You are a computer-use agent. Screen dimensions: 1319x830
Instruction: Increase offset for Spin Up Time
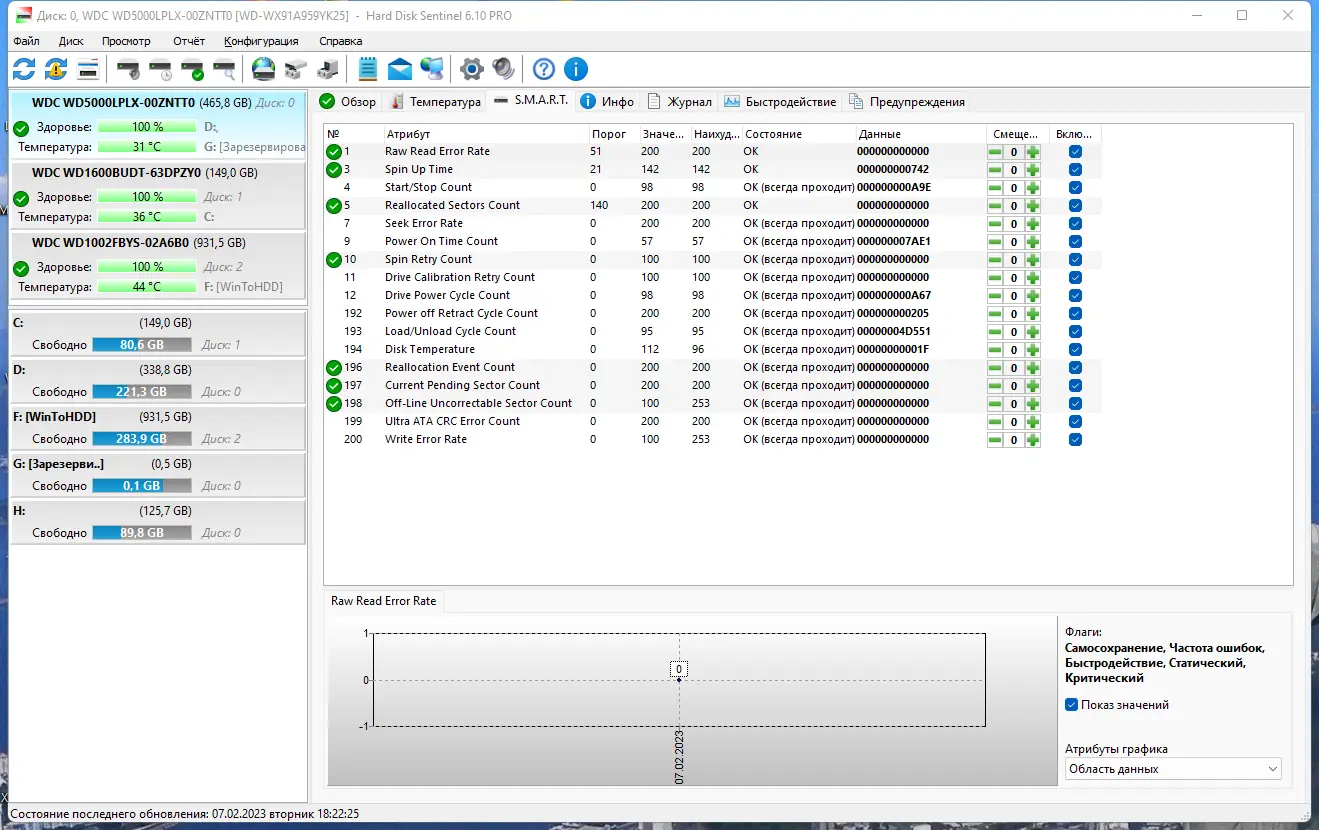pyautogui.click(x=1032, y=170)
